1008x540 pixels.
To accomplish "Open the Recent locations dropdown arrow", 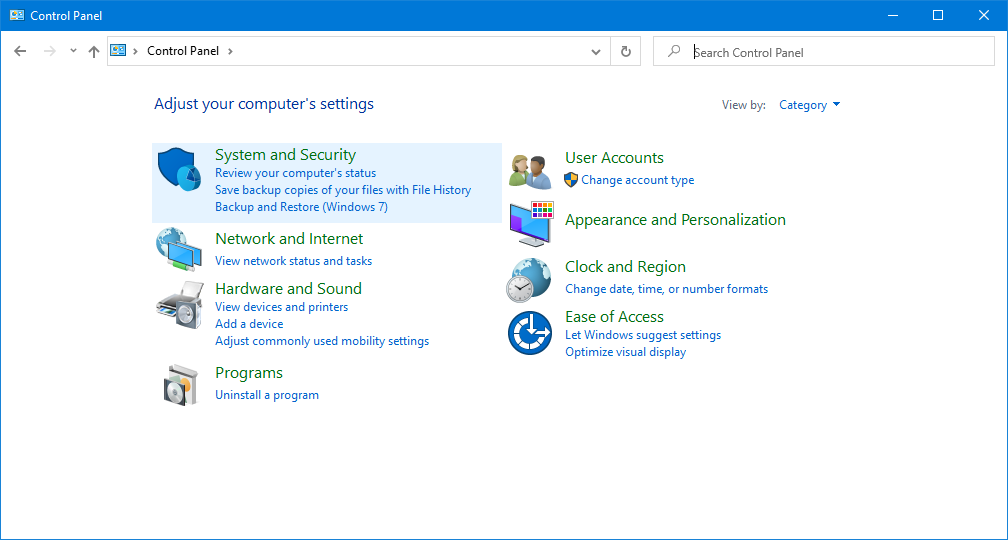I will (x=73, y=51).
